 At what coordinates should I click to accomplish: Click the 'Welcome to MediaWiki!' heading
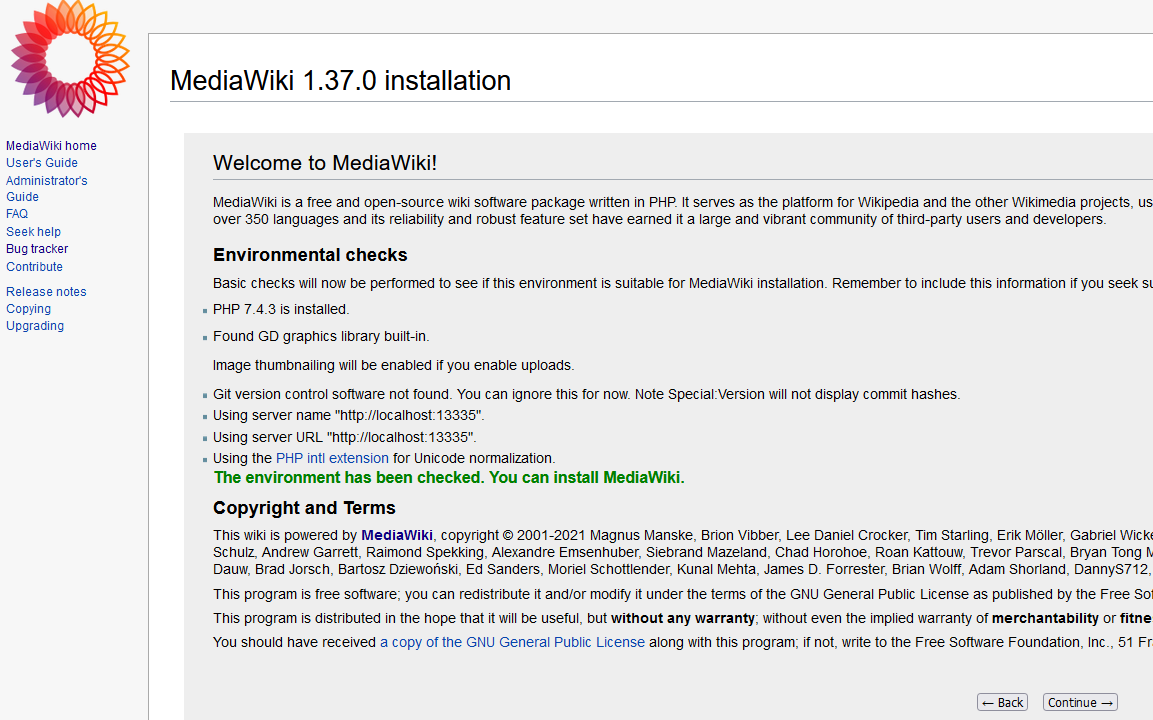[325, 164]
